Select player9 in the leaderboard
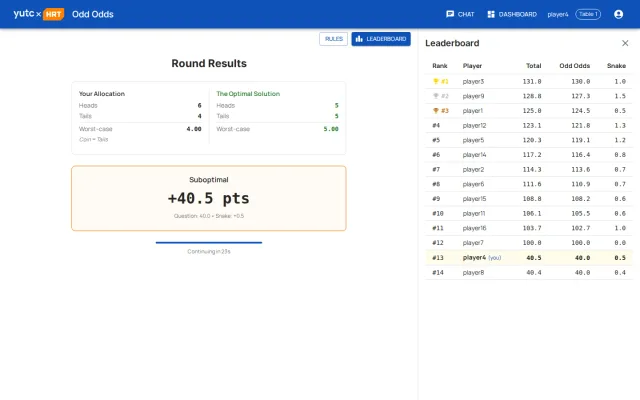Screen dimensions: 640x400 point(473,96)
